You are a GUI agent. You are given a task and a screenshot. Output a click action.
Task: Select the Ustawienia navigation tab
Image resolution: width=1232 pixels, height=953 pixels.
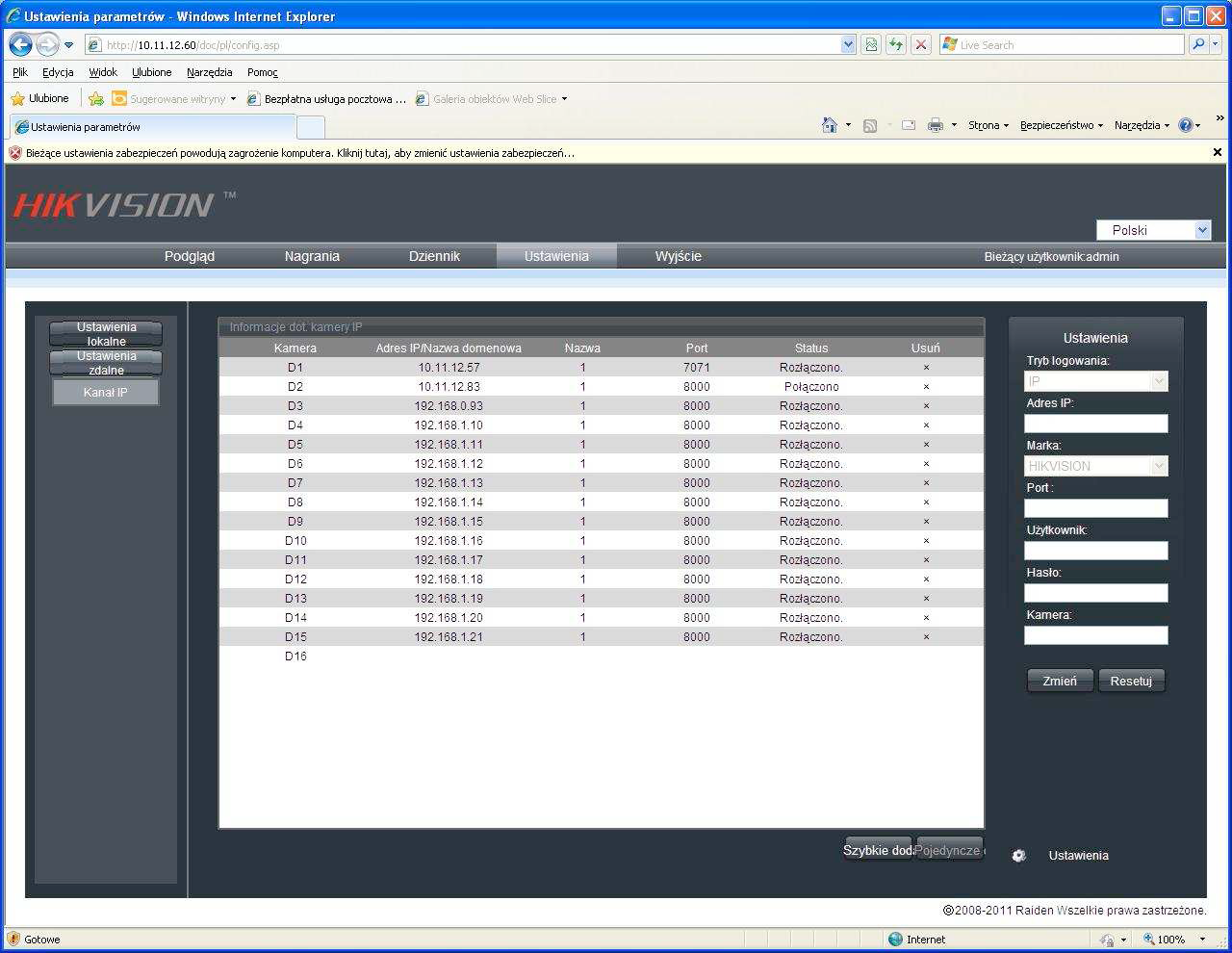pyautogui.click(x=556, y=256)
